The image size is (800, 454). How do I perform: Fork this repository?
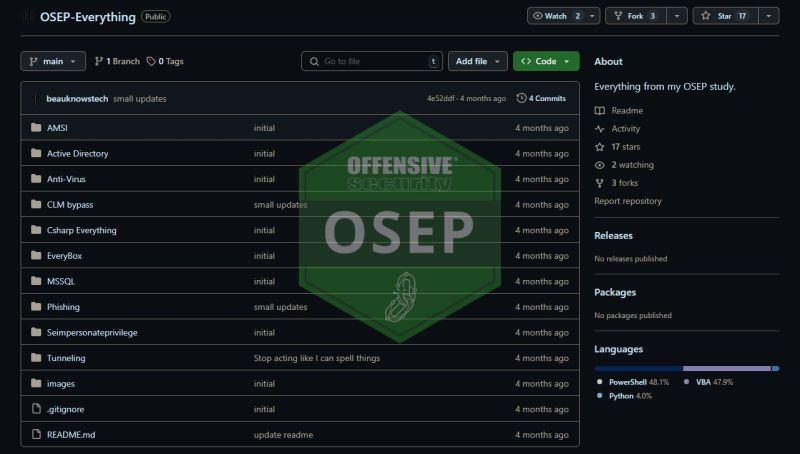click(x=636, y=16)
